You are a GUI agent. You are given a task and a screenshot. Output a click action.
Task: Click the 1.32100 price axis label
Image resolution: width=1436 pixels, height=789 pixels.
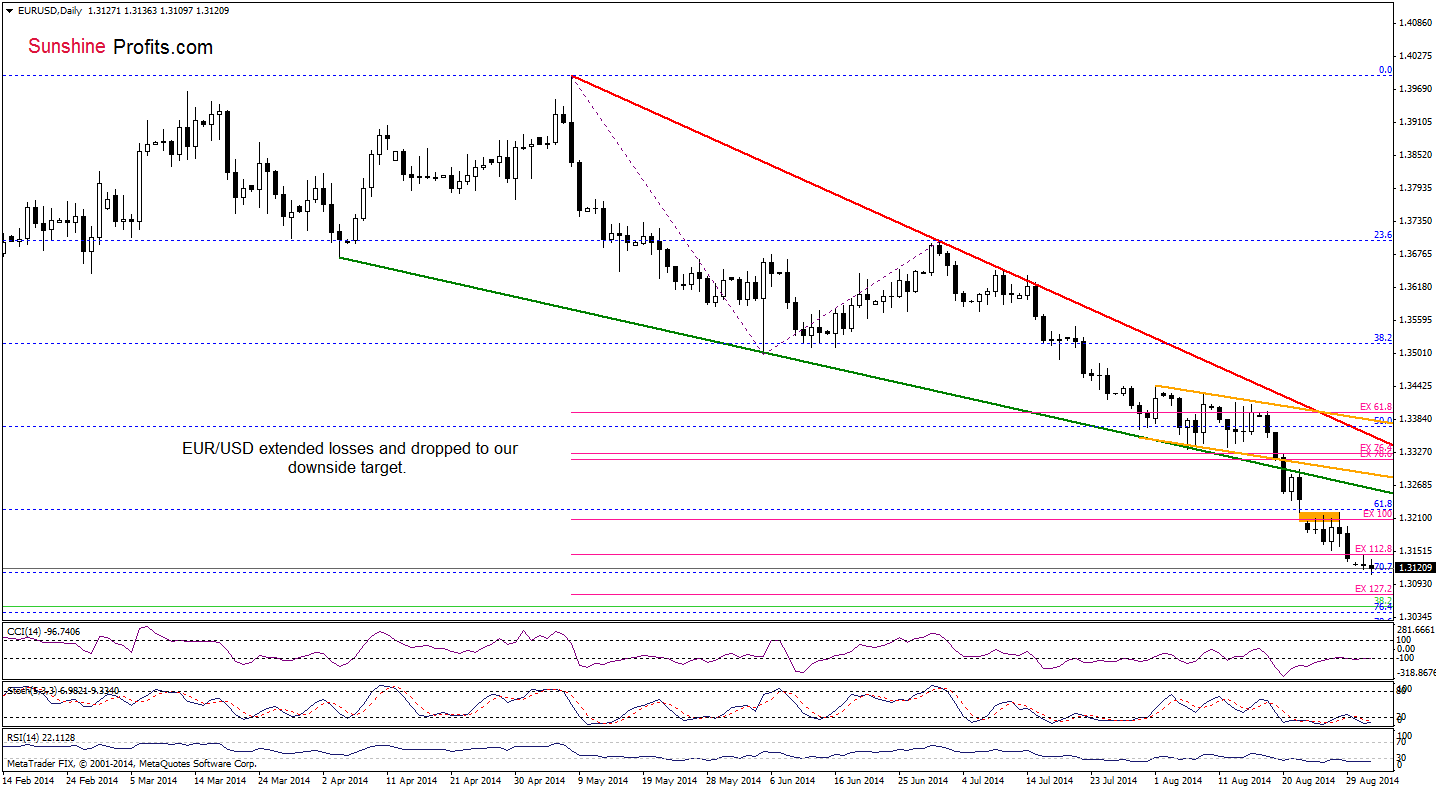pos(1416,517)
